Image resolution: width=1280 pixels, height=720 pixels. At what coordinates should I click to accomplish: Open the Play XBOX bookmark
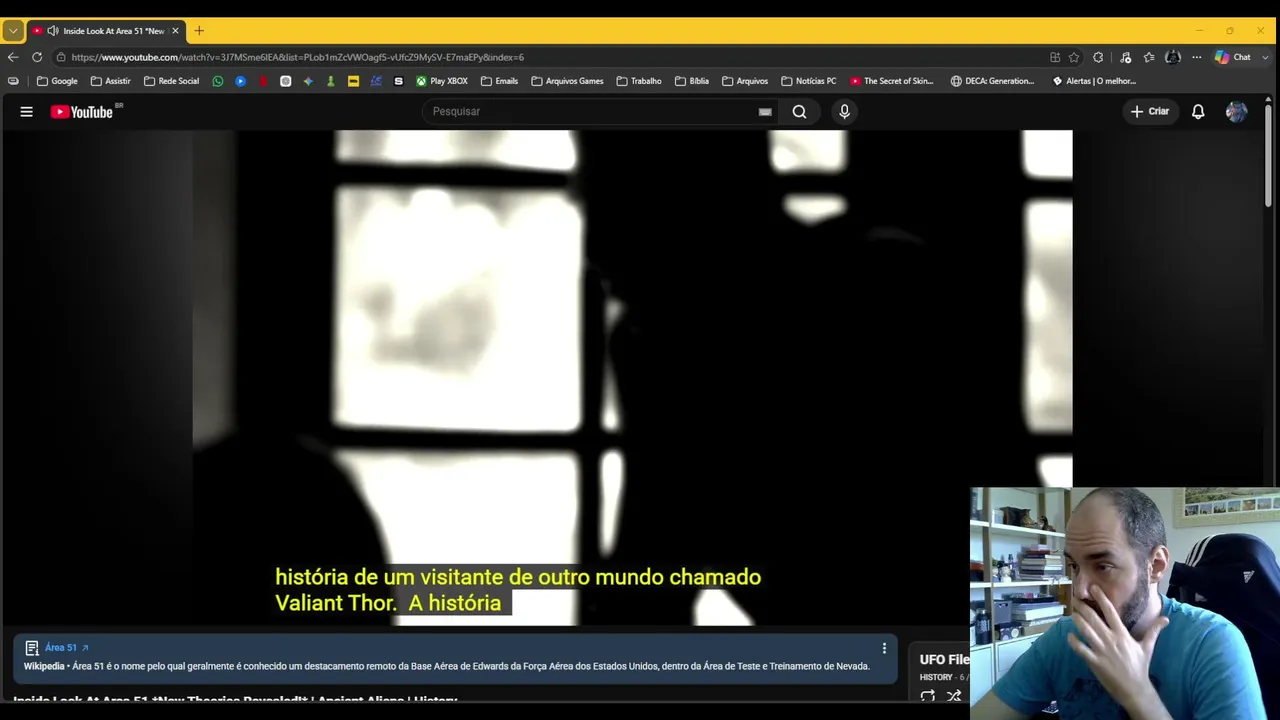[x=442, y=81]
